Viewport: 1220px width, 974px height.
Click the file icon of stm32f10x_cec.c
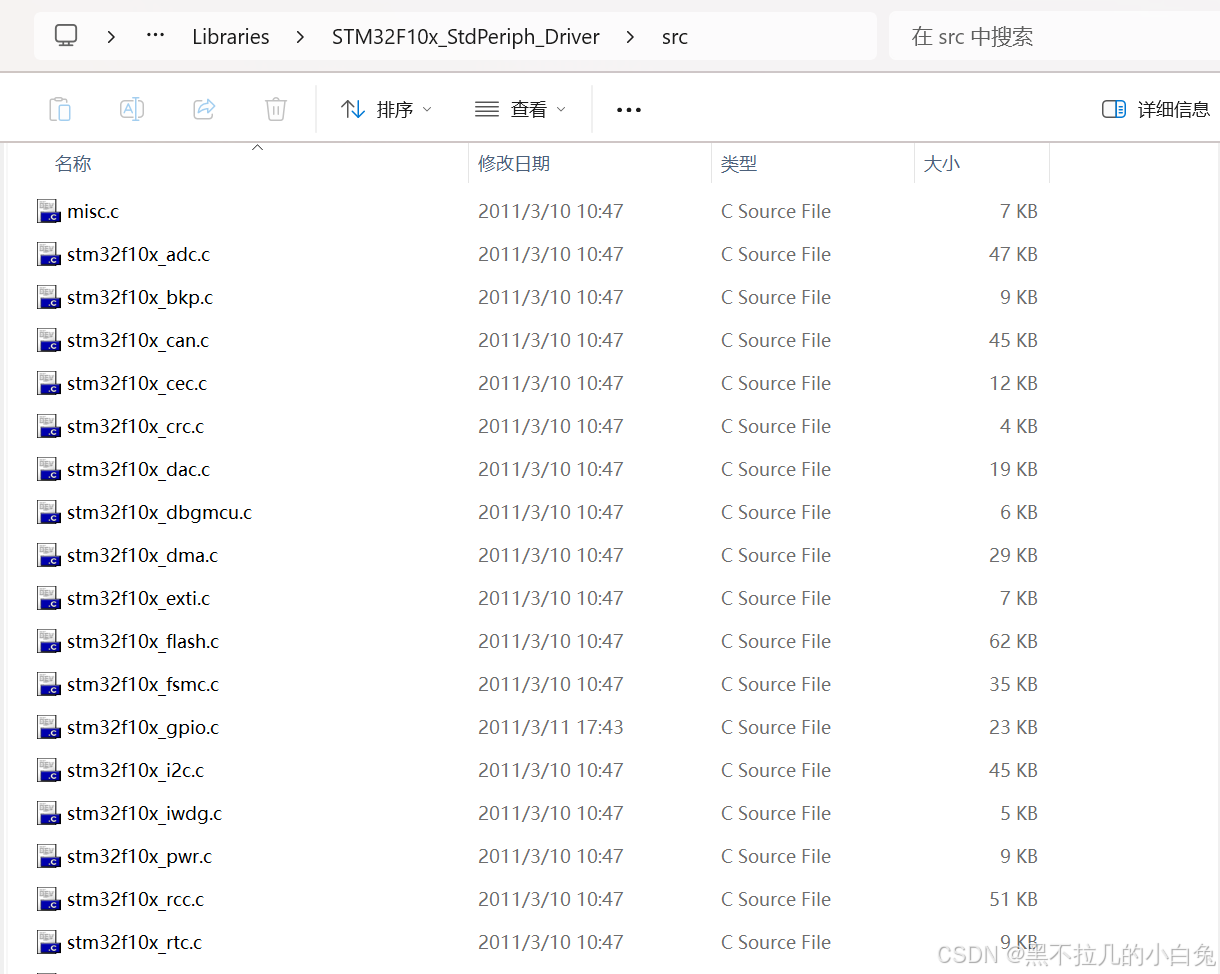pyautogui.click(x=49, y=383)
